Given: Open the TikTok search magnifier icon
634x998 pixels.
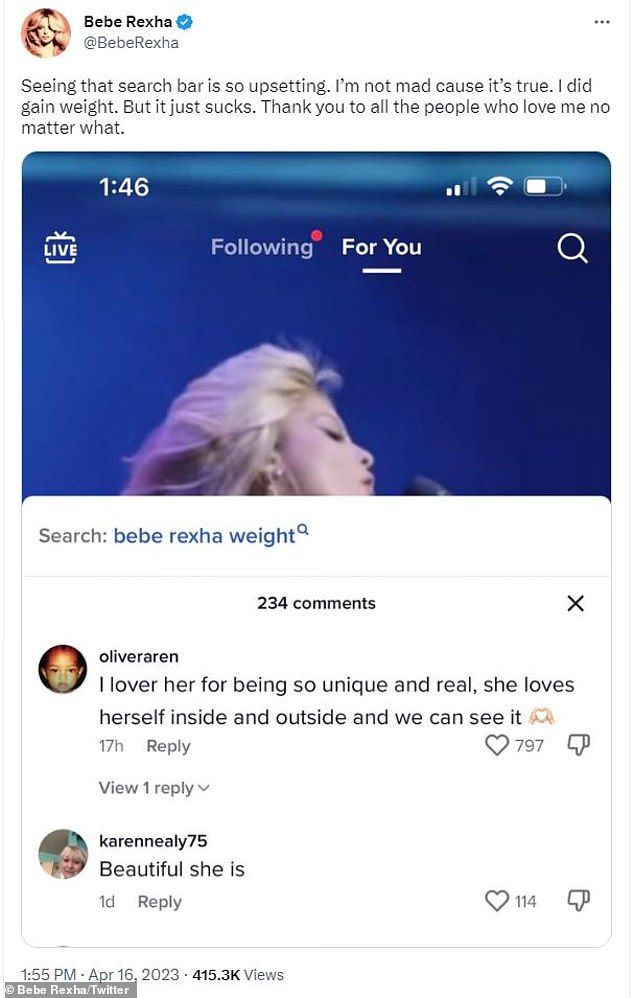Looking at the screenshot, I should pos(572,248).
